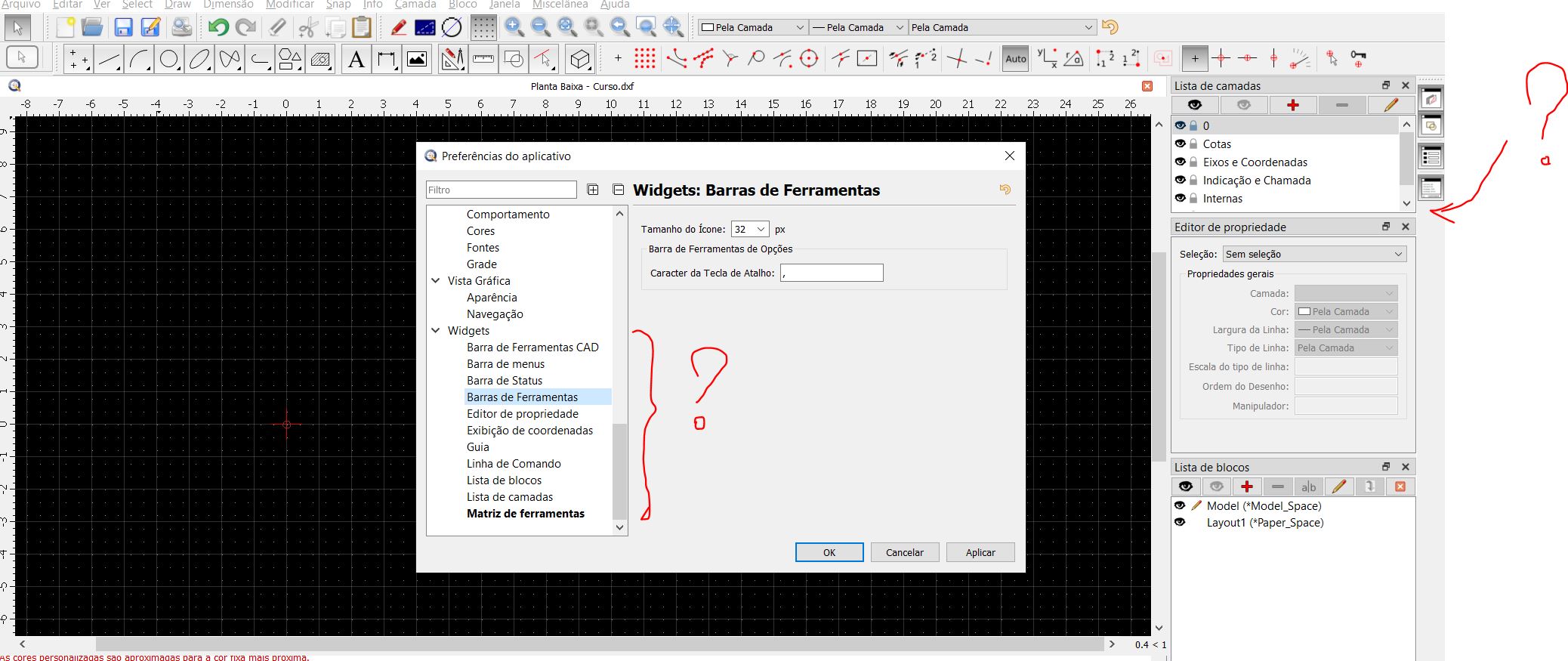Open the Seleção dropdown in property editor
Viewport: 1568px width, 661px height.
[x=1313, y=255]
